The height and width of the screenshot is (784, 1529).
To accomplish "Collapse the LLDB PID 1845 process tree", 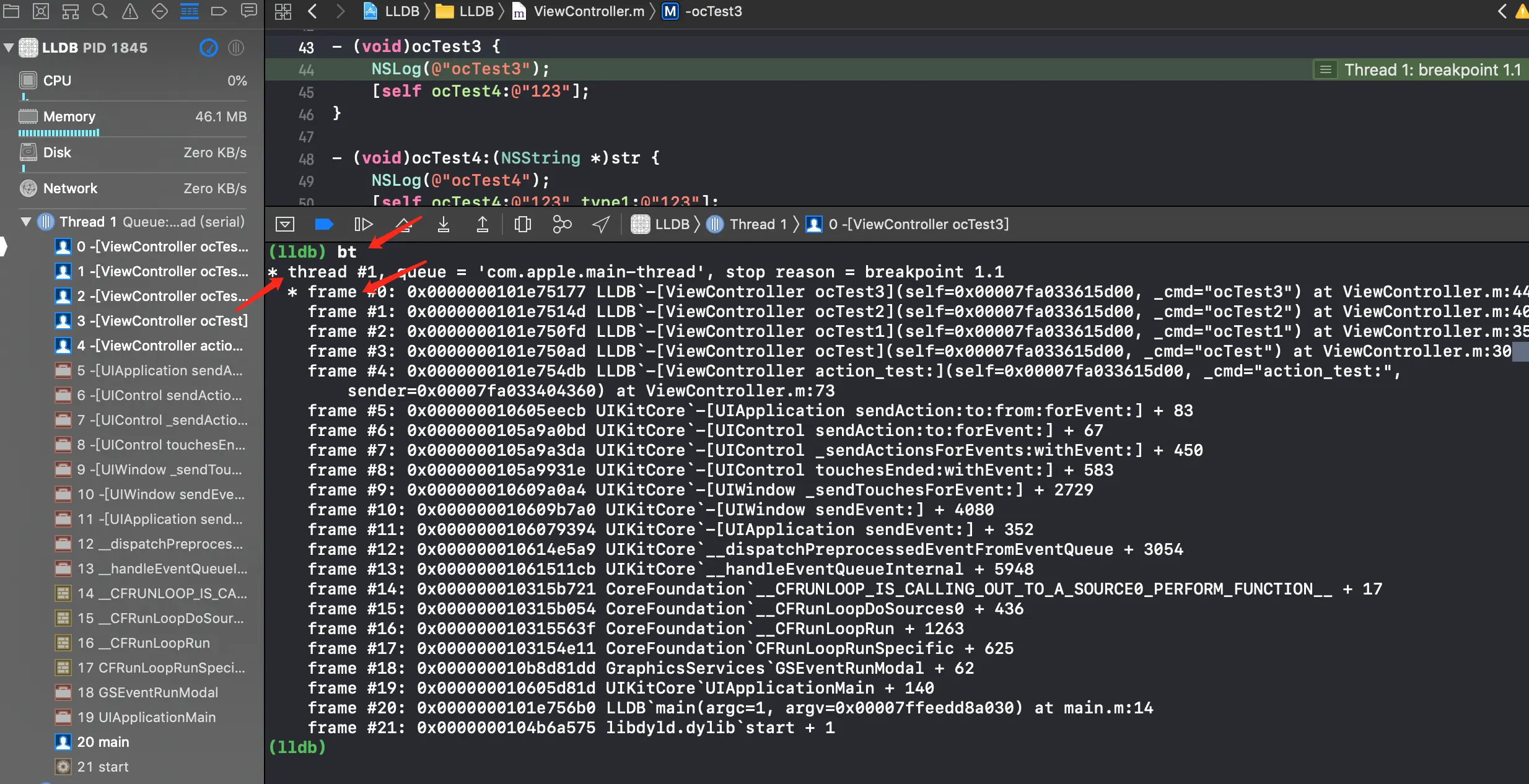I will click(9, 48).
